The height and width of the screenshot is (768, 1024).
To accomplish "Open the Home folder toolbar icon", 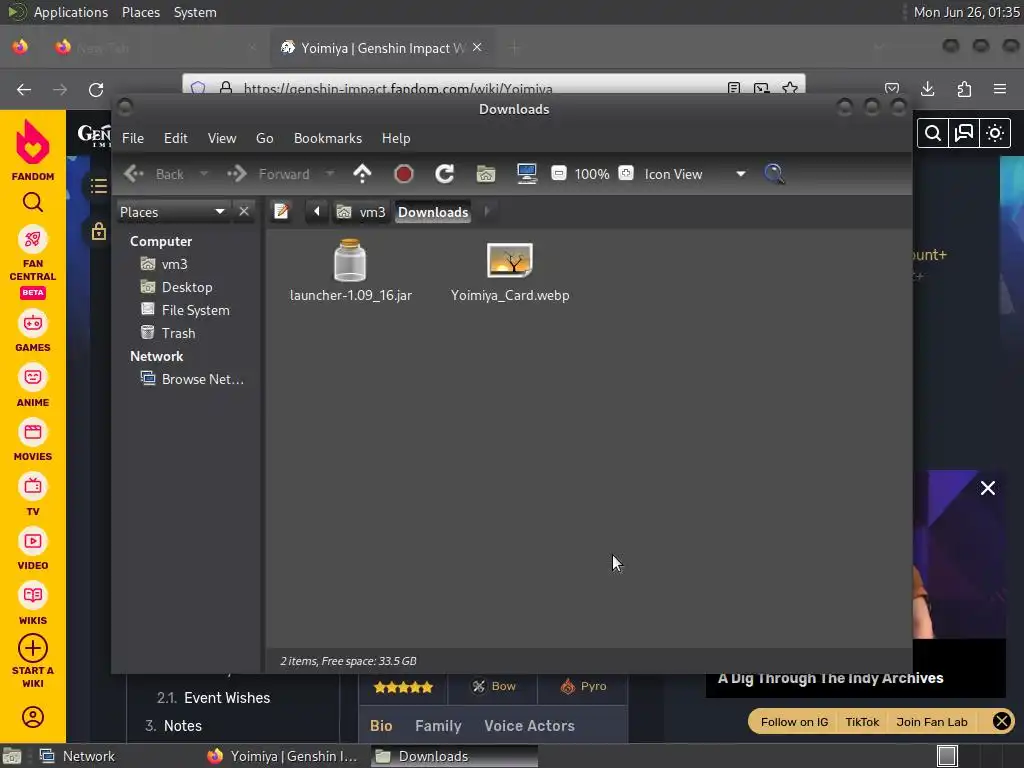I will 486,174.
